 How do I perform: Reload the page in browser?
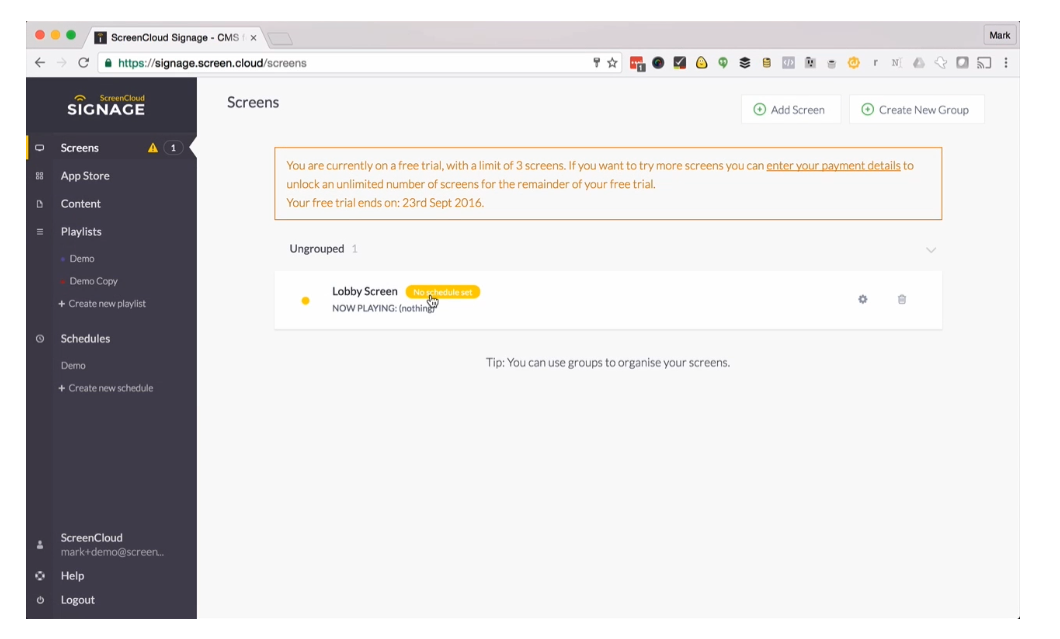(84, 63)
